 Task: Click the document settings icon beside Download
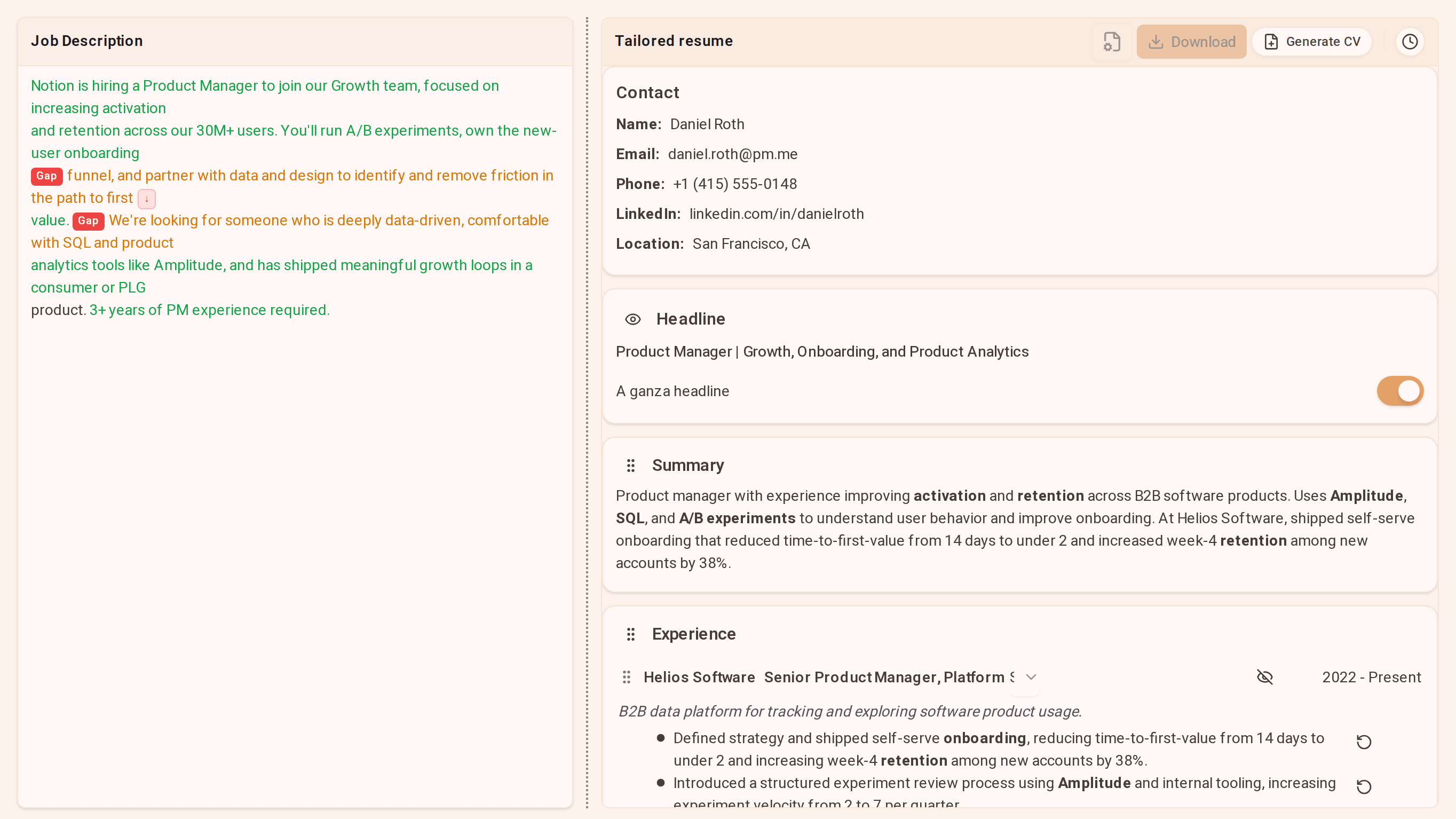pyautogui.click(x=1111, y=42)
